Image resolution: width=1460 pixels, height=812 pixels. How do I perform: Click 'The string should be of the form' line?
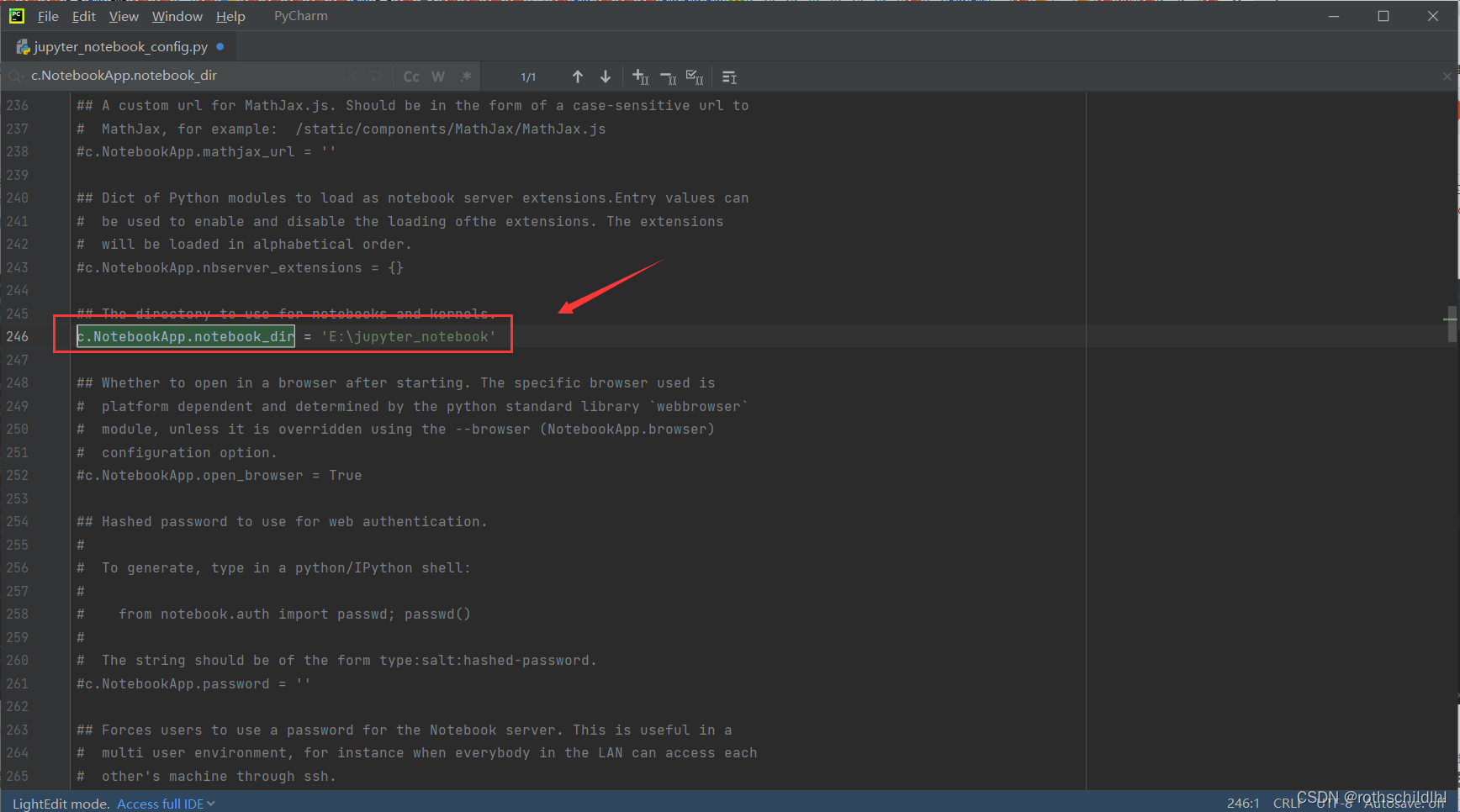(x=336, y=660)
